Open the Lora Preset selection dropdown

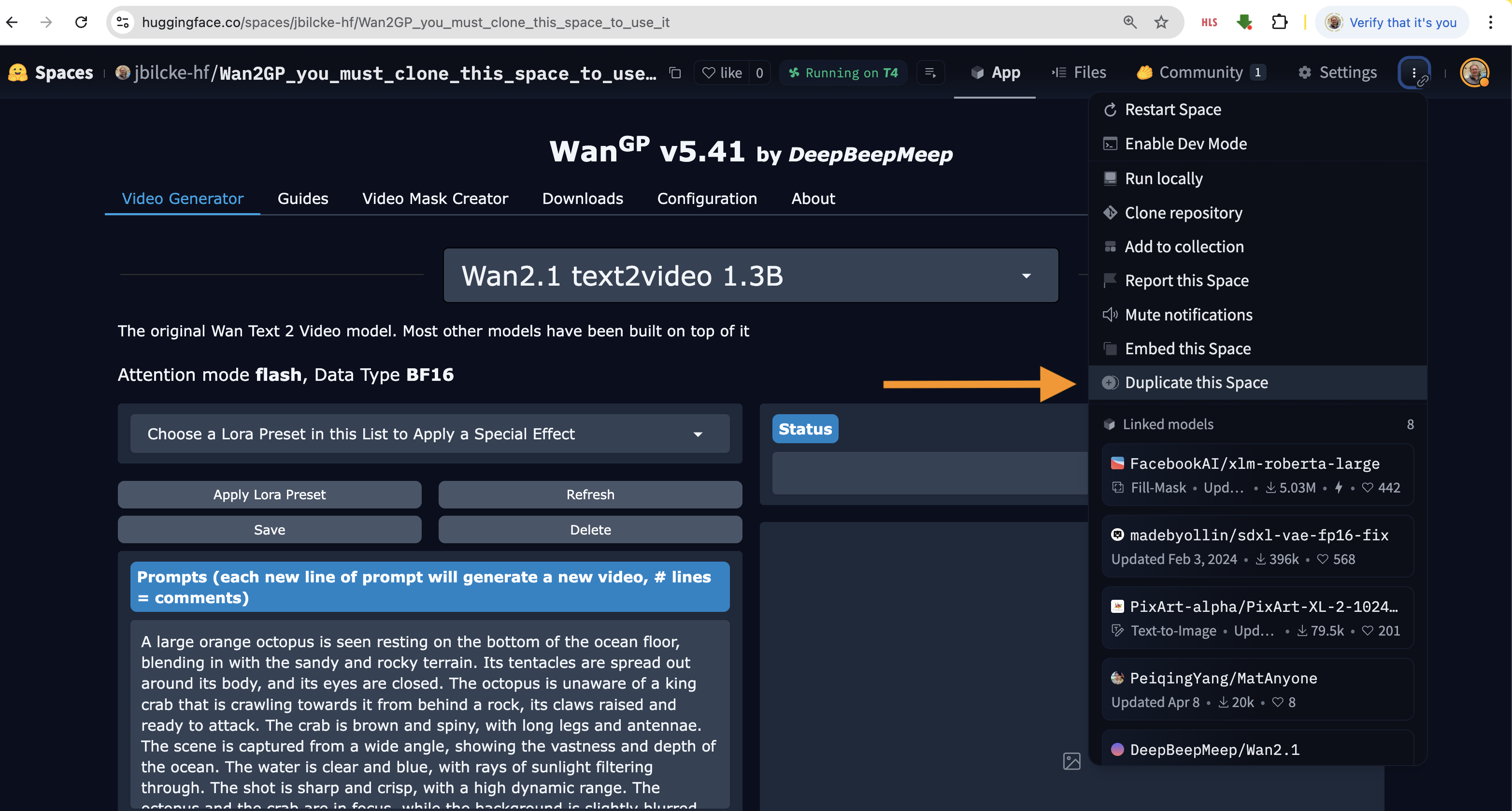[429, 434]
